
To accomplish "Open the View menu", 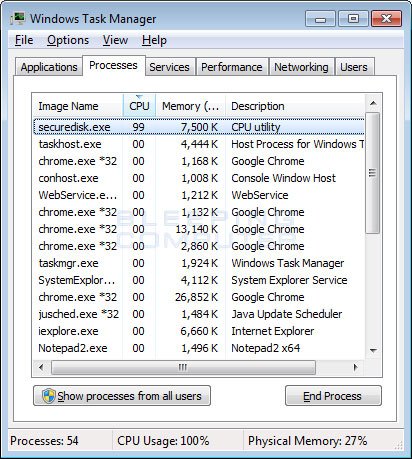I will 115,40.
